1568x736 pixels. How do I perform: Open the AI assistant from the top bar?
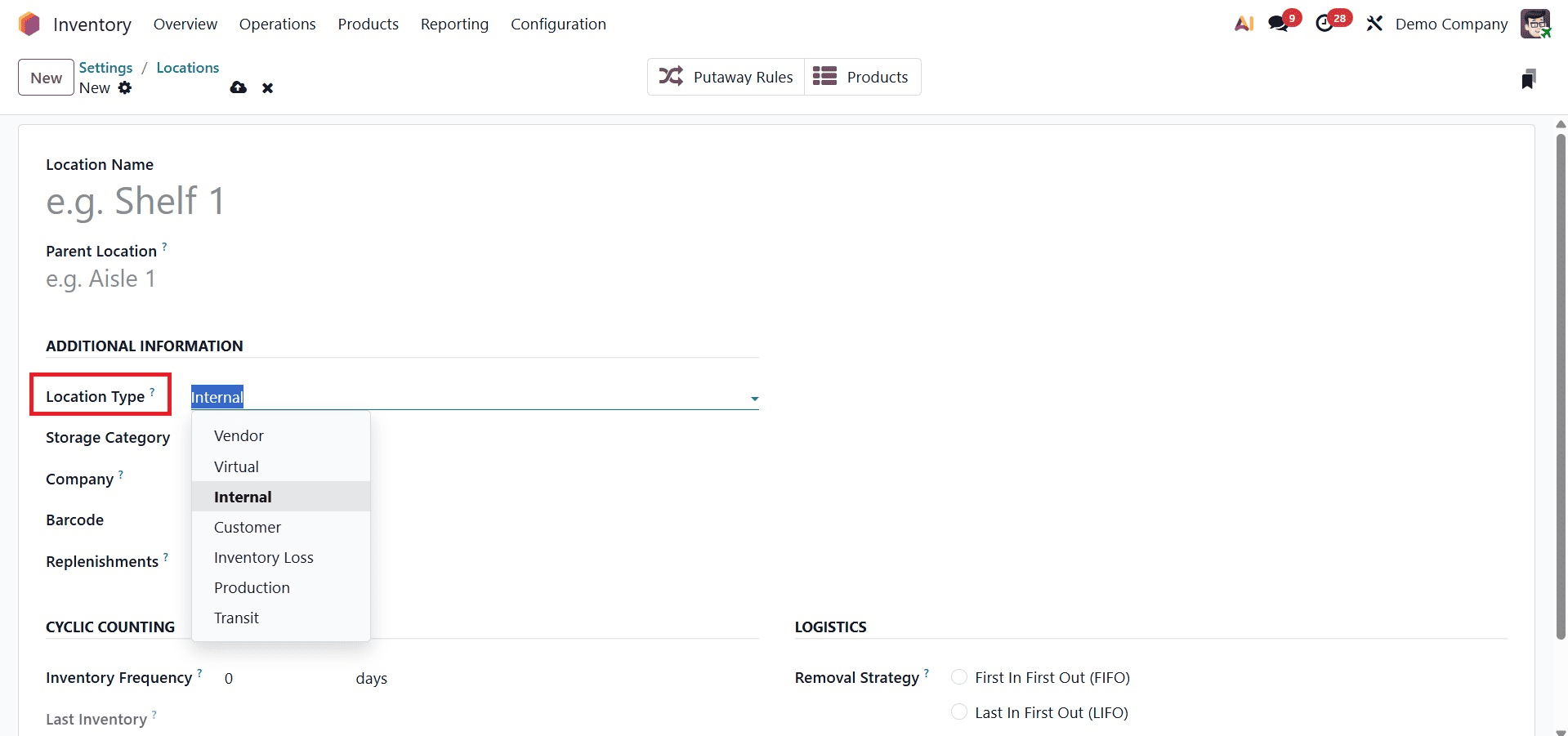point(1243,24)
